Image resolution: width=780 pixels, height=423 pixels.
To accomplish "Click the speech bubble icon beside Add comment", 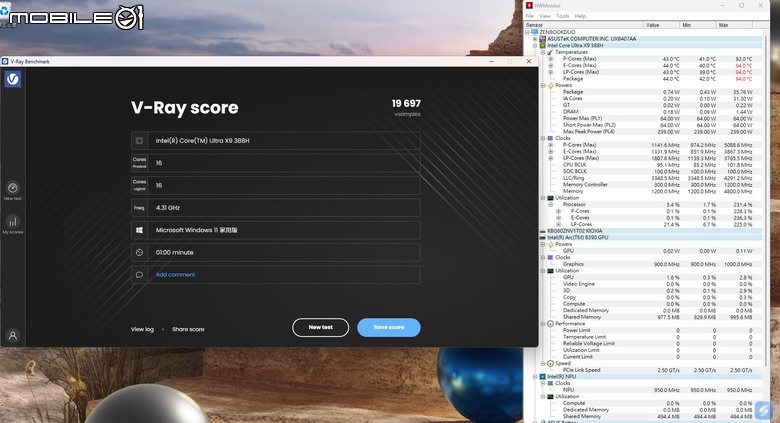I will (x=139, y=275).
